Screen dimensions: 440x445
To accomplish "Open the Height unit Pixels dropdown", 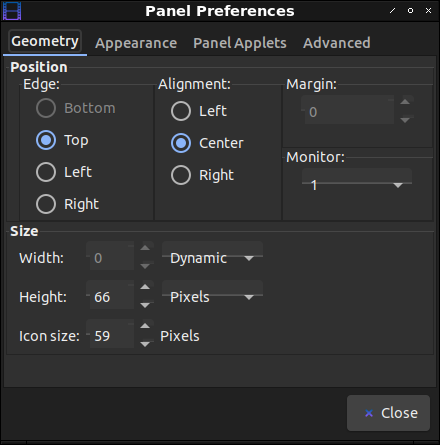I will pos(212,297).
